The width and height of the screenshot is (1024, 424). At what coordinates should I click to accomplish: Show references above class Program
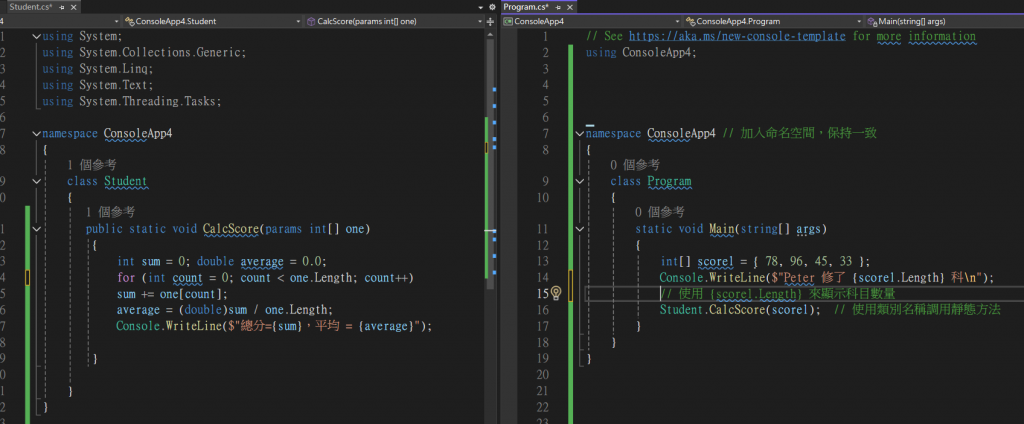(x=635, y=165)
